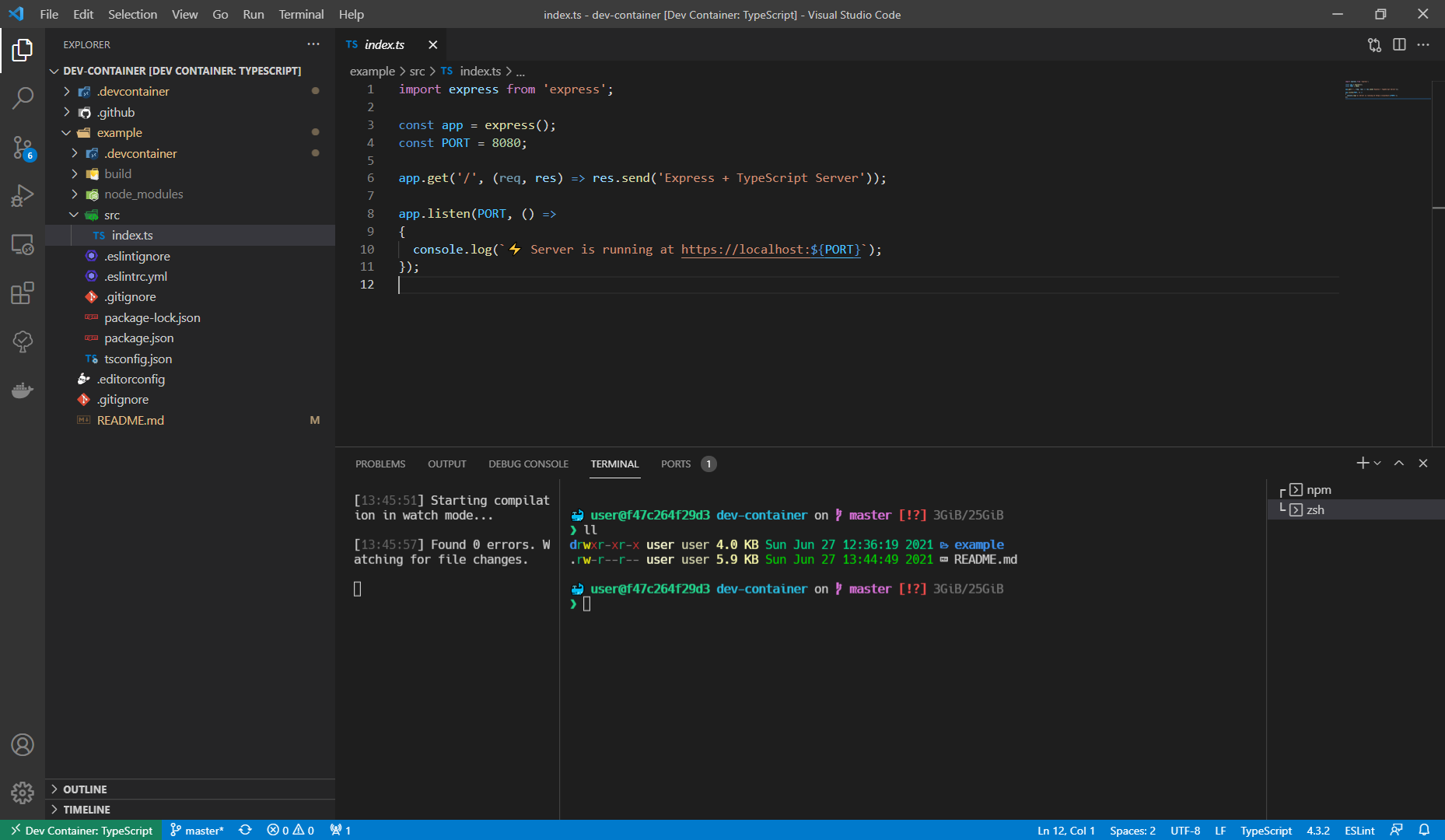Switch to the OUTPUT panel tab
This screenshot has width=1445, height=840.
point(446,464)
